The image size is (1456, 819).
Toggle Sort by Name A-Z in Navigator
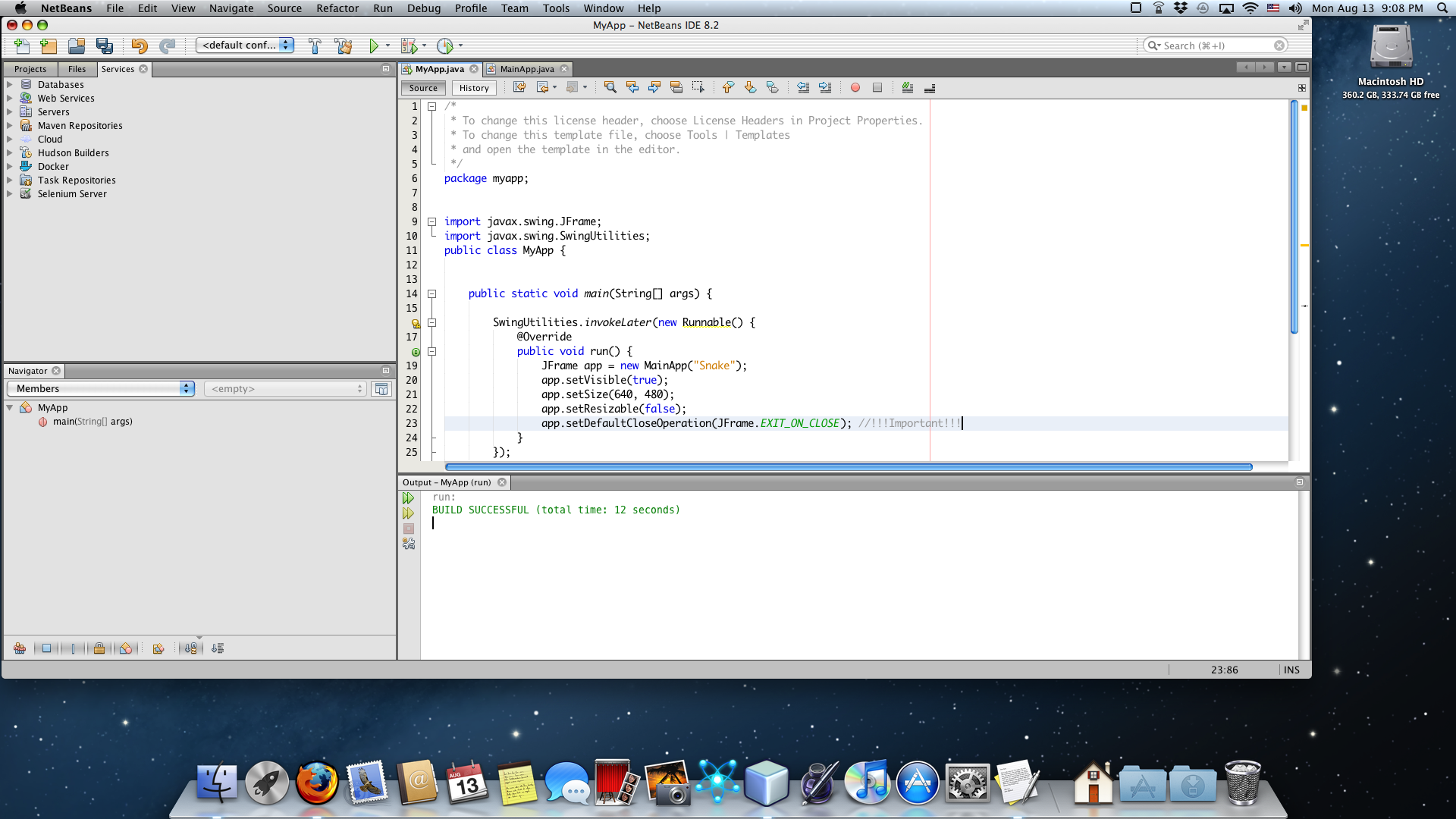[190, 648]
